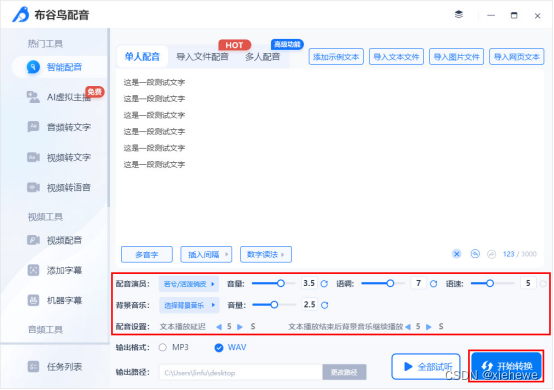Click the background music volume box 2.5

click(309, 305)
